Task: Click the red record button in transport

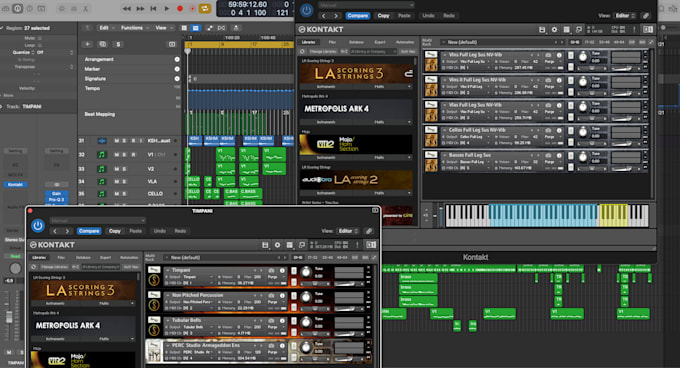Action: point(180,8)
